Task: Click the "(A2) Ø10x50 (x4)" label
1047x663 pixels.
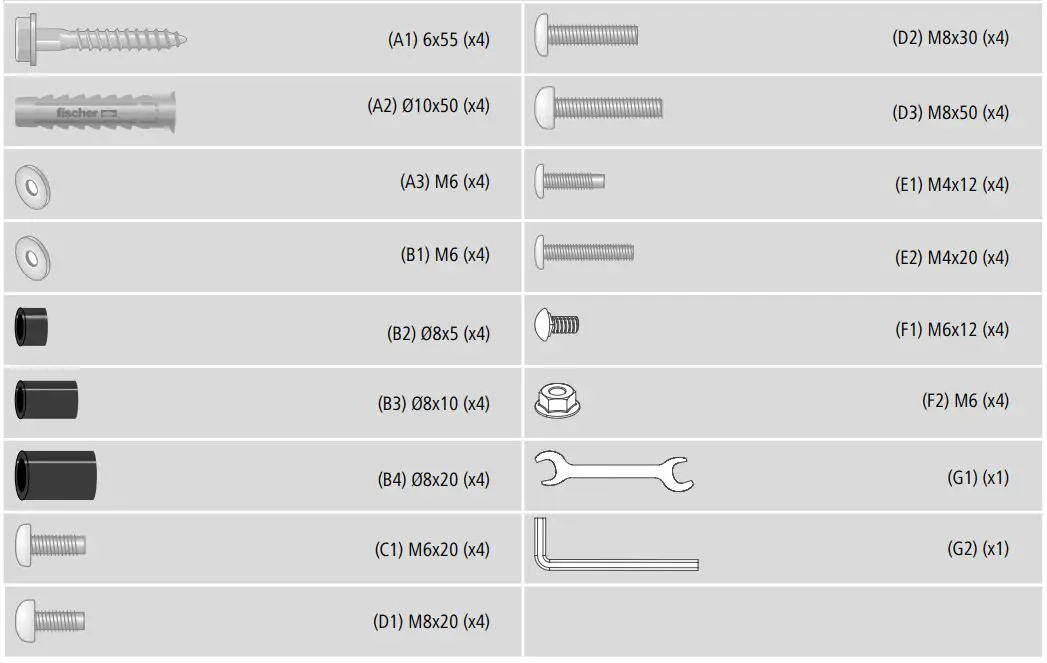Action: point(428,106)
